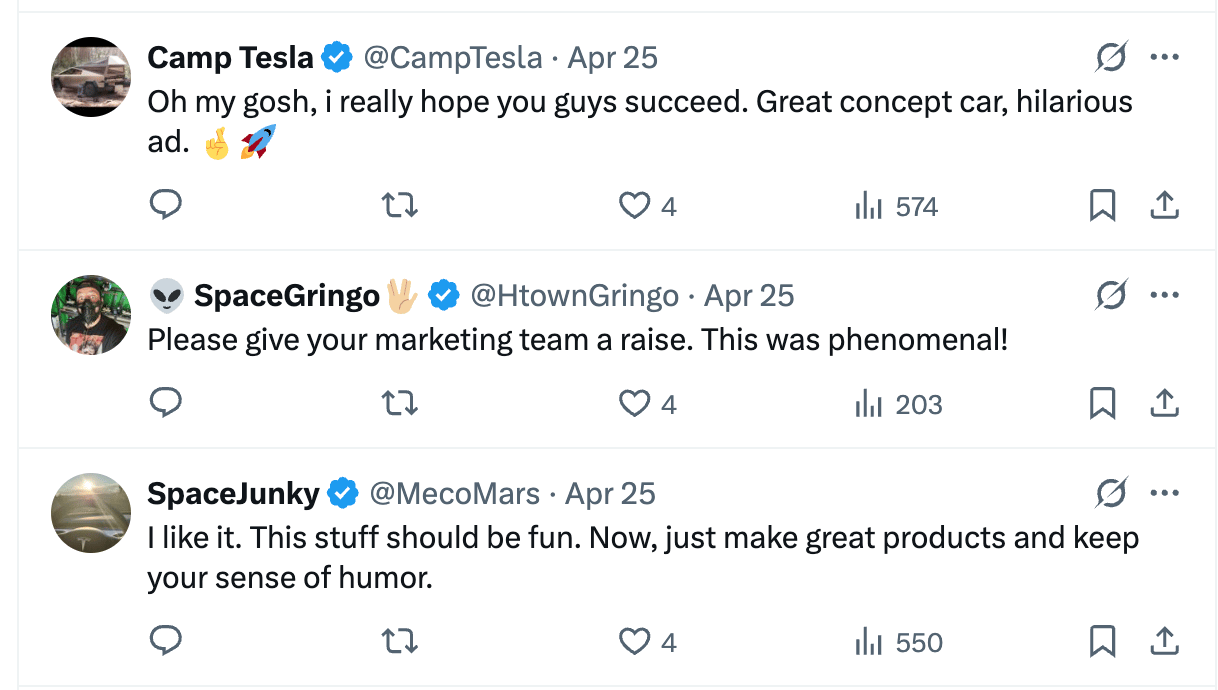This screenshot has width=1218, height=690.
Task: Expand more options for SpaceJunky's tweet
Action: pyautogui.click(x=1165, y=493)
